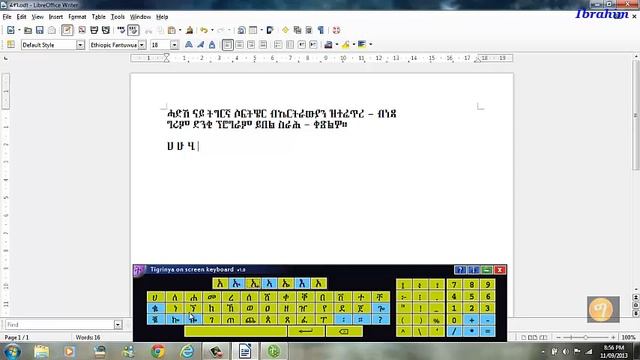Click the Tigrinya keyboard help button
Screen dimensions: 640x360
click(x=460, y=270)
